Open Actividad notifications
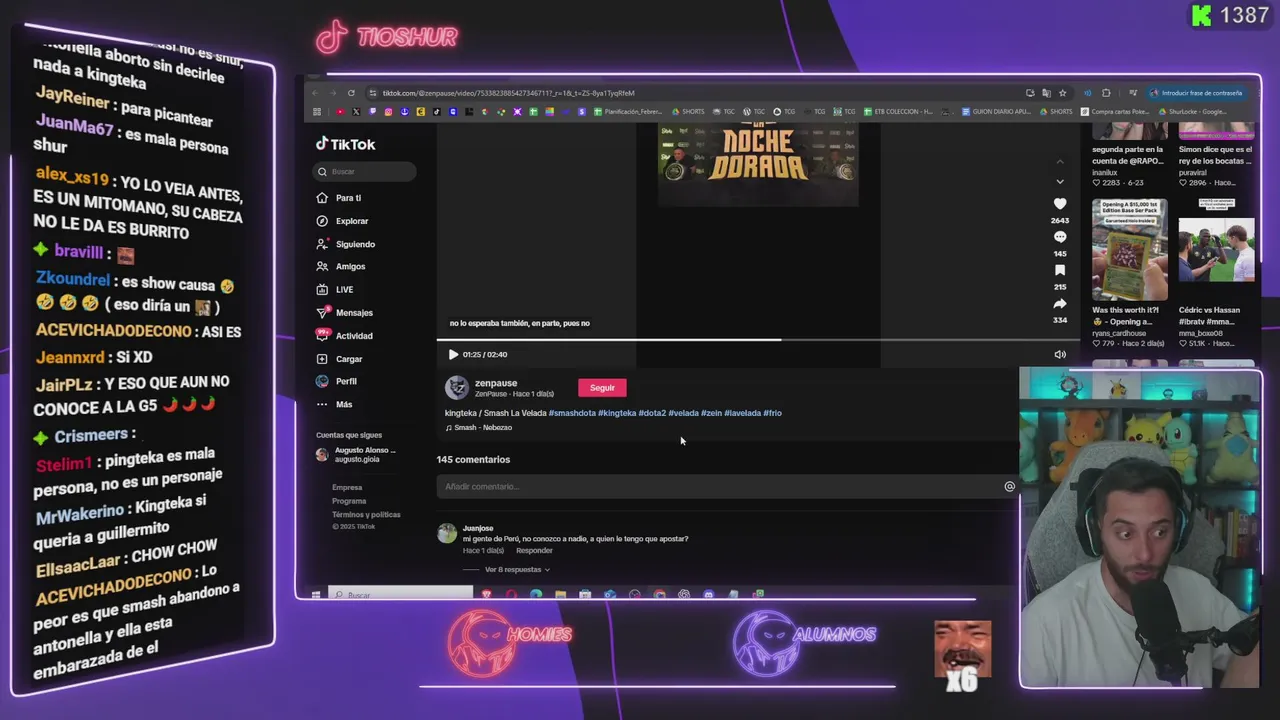Viewport: 1280px width, 720px height. (x=354, y=336)
